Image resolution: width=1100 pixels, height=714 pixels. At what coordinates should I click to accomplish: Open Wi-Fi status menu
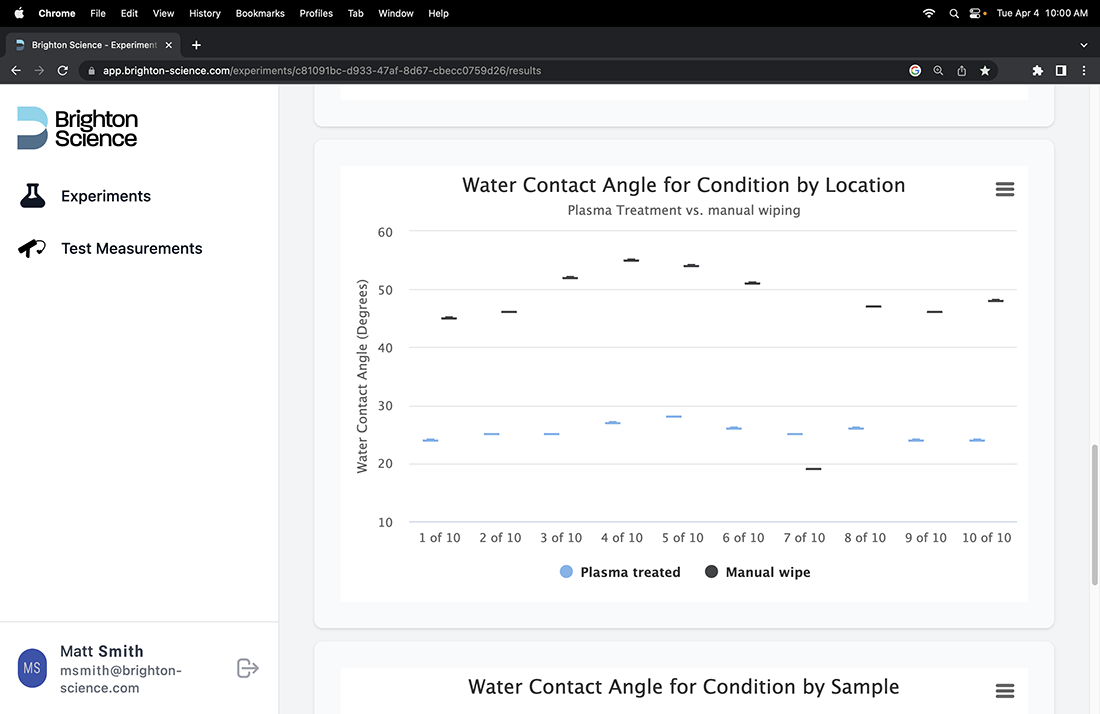pyautogui.click(x=929, y=13)
